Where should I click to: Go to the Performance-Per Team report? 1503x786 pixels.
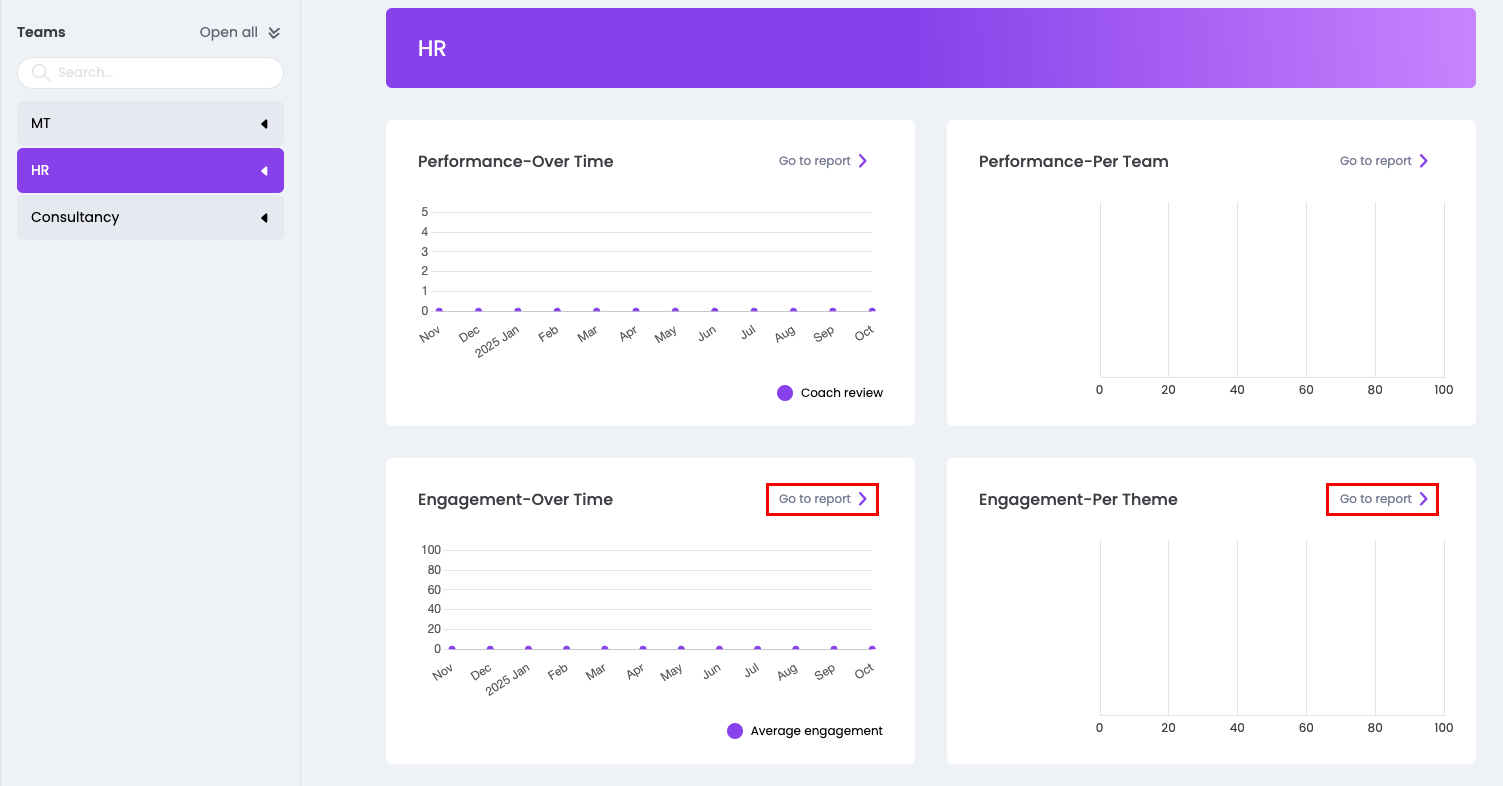click(1376, 161)
